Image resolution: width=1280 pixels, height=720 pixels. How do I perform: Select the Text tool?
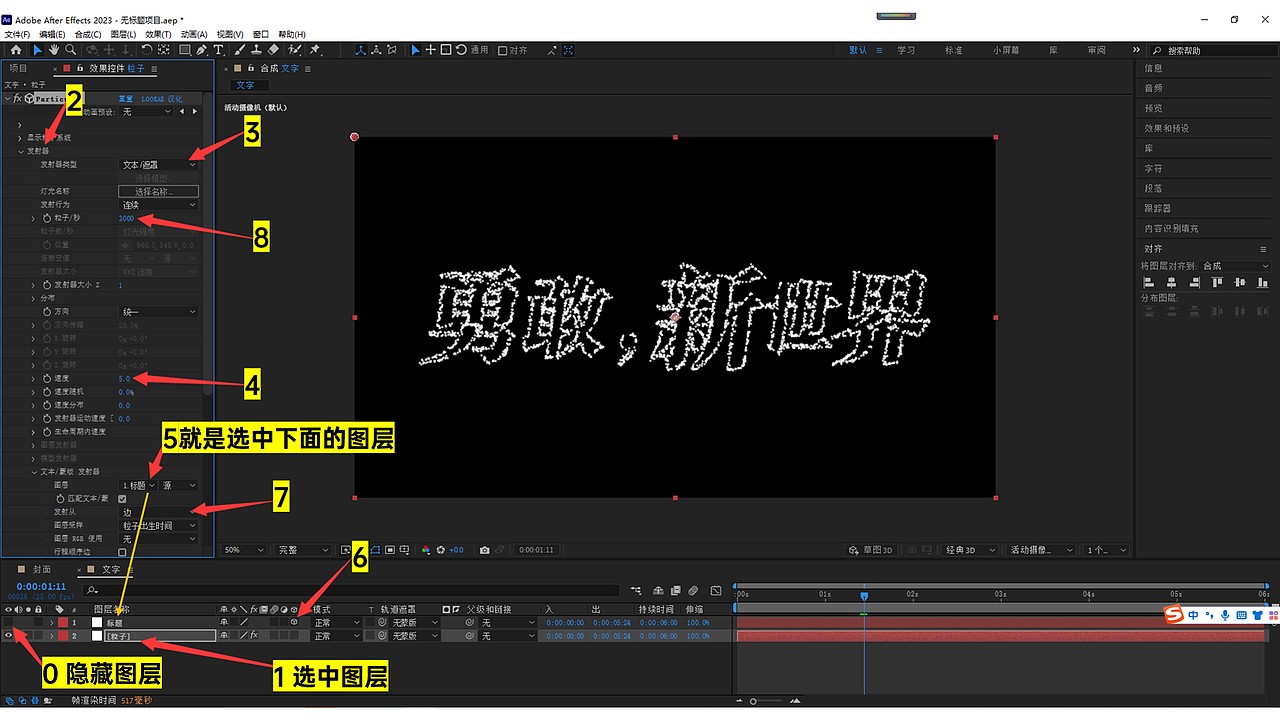tap(218, 49)
